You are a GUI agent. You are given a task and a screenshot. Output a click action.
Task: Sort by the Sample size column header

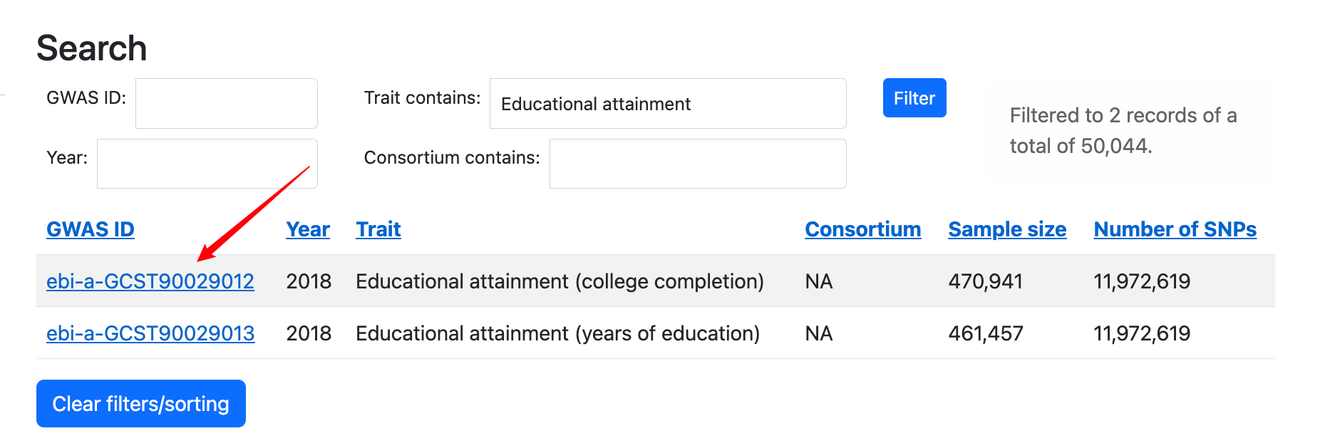pos(1007,230)
